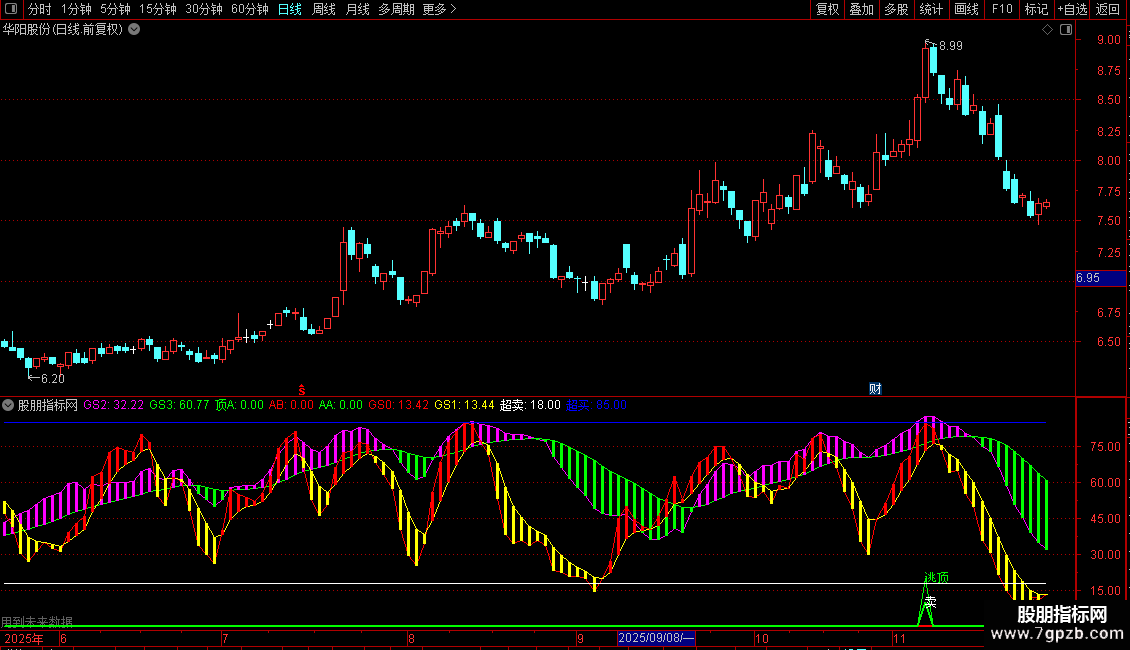Click the red $ marker below the chart

click(301, 388)
